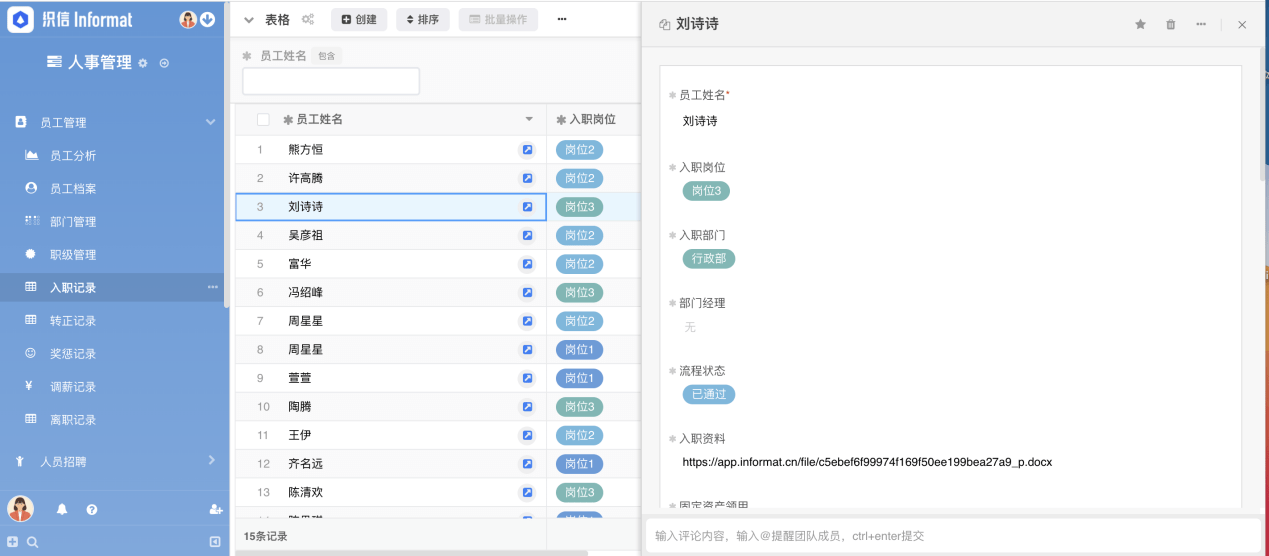The width and height of the screenshot is (1269, 556).
Task: Open 部门管理 in sidebar
Action: (73, 222)
